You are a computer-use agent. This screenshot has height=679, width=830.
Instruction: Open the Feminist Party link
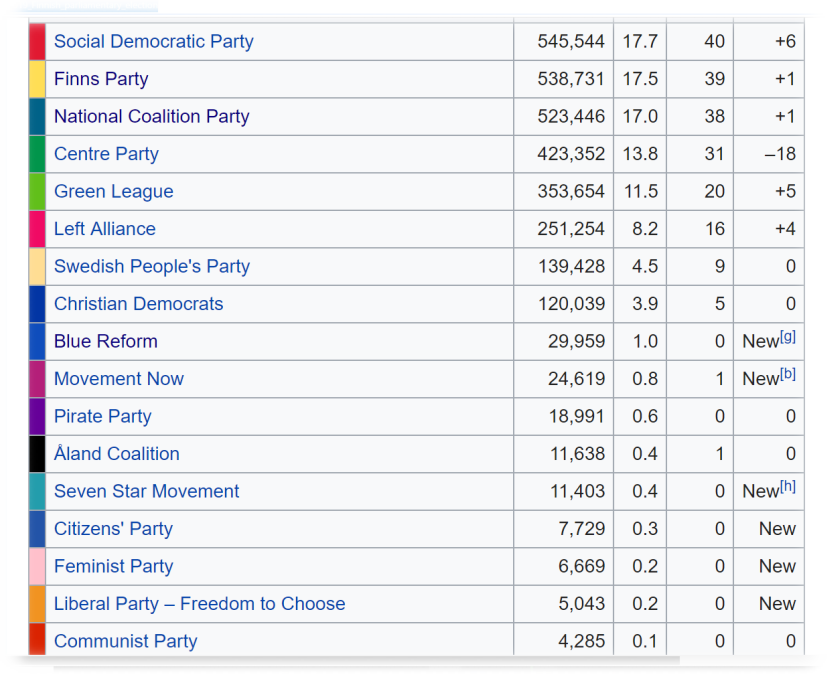[114, 566]
